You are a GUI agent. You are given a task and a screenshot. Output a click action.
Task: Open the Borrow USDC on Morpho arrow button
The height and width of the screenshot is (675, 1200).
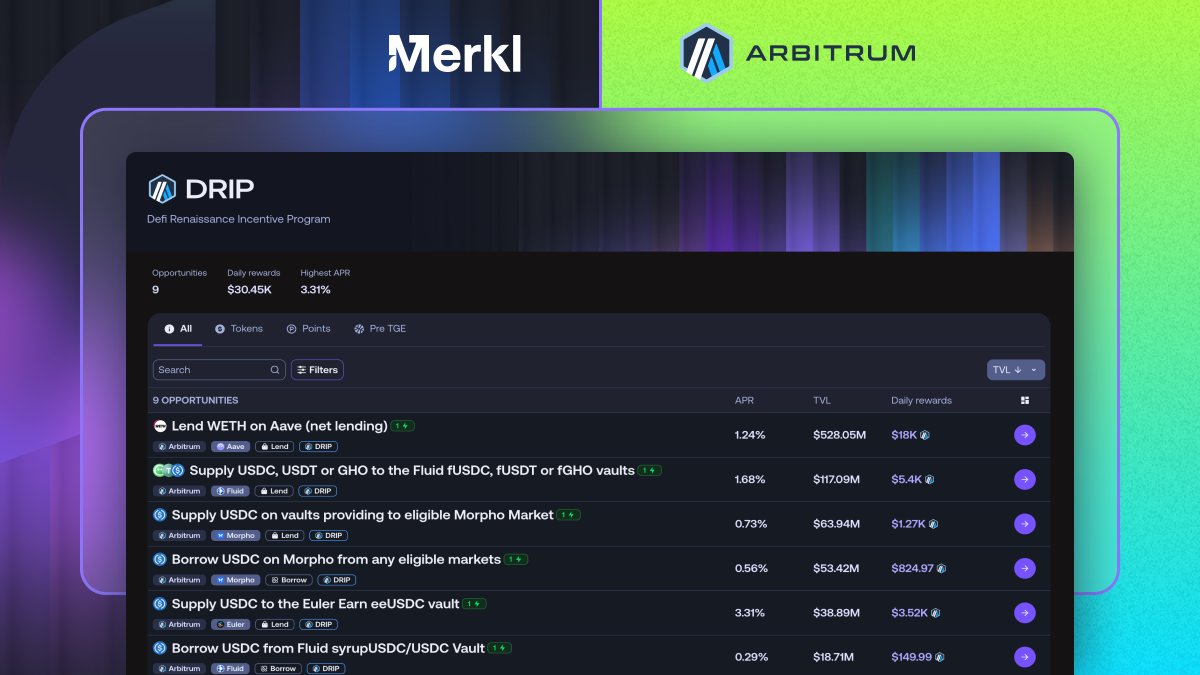point(1025,568)
